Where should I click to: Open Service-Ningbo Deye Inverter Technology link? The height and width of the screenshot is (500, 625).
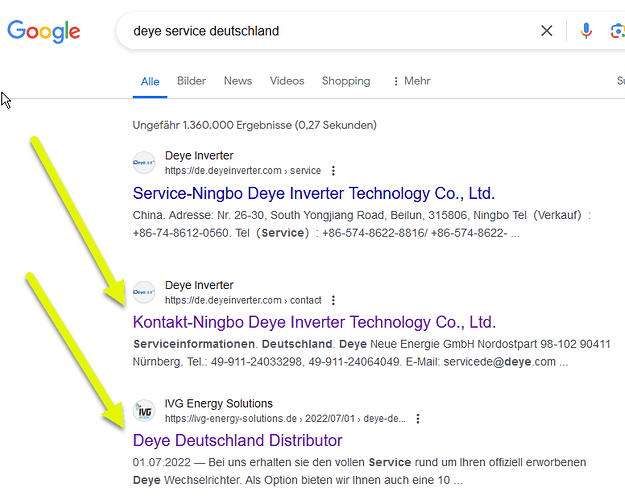(x=314, y=193)
